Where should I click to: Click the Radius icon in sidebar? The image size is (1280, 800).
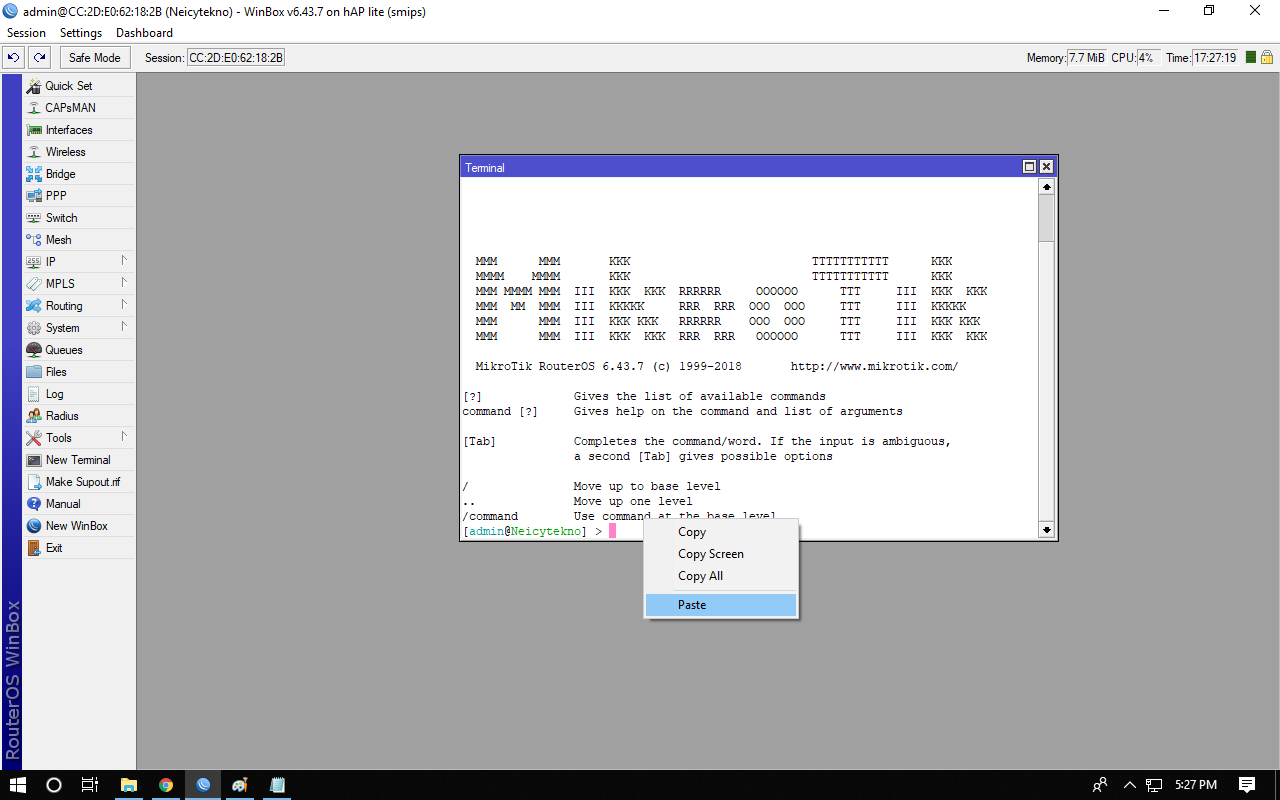coord(34,416)
